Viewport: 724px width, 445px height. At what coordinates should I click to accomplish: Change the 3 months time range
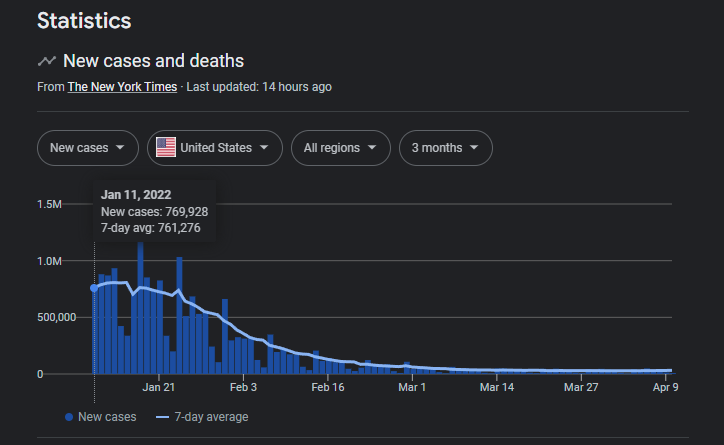tap(445, 148)
